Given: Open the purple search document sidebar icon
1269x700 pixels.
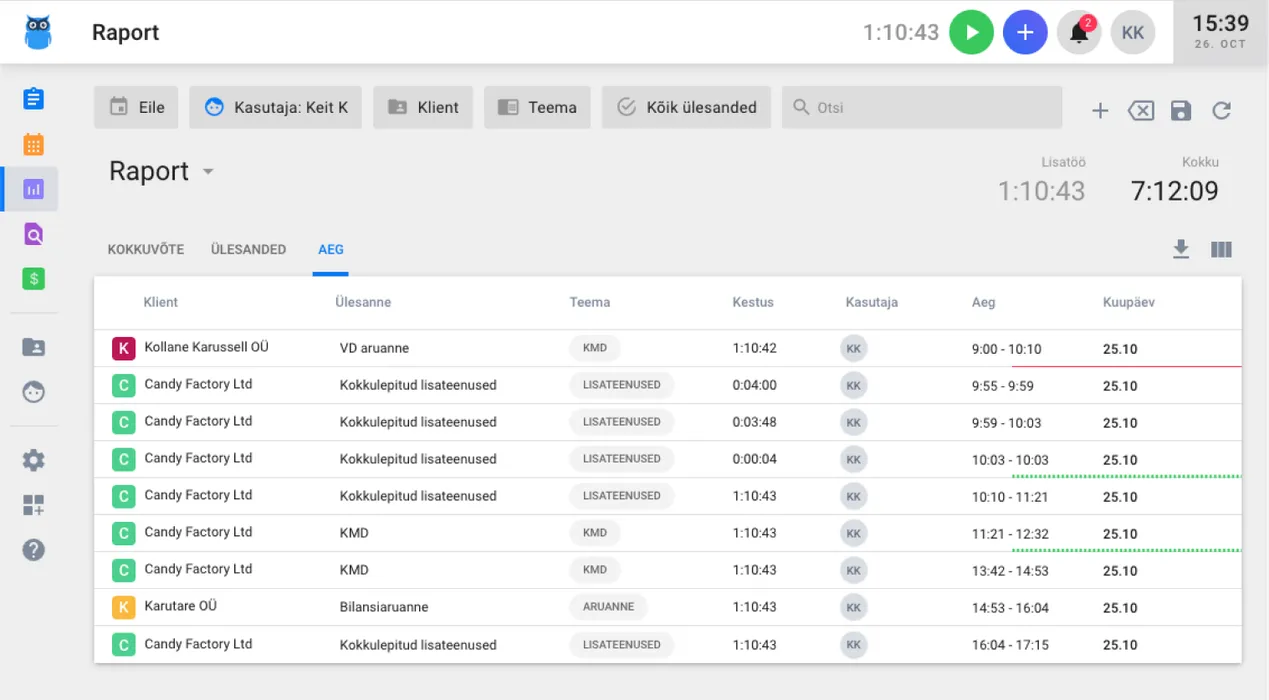Looking at the screenshot, I should pyautogui.click(x=33, y=234).
